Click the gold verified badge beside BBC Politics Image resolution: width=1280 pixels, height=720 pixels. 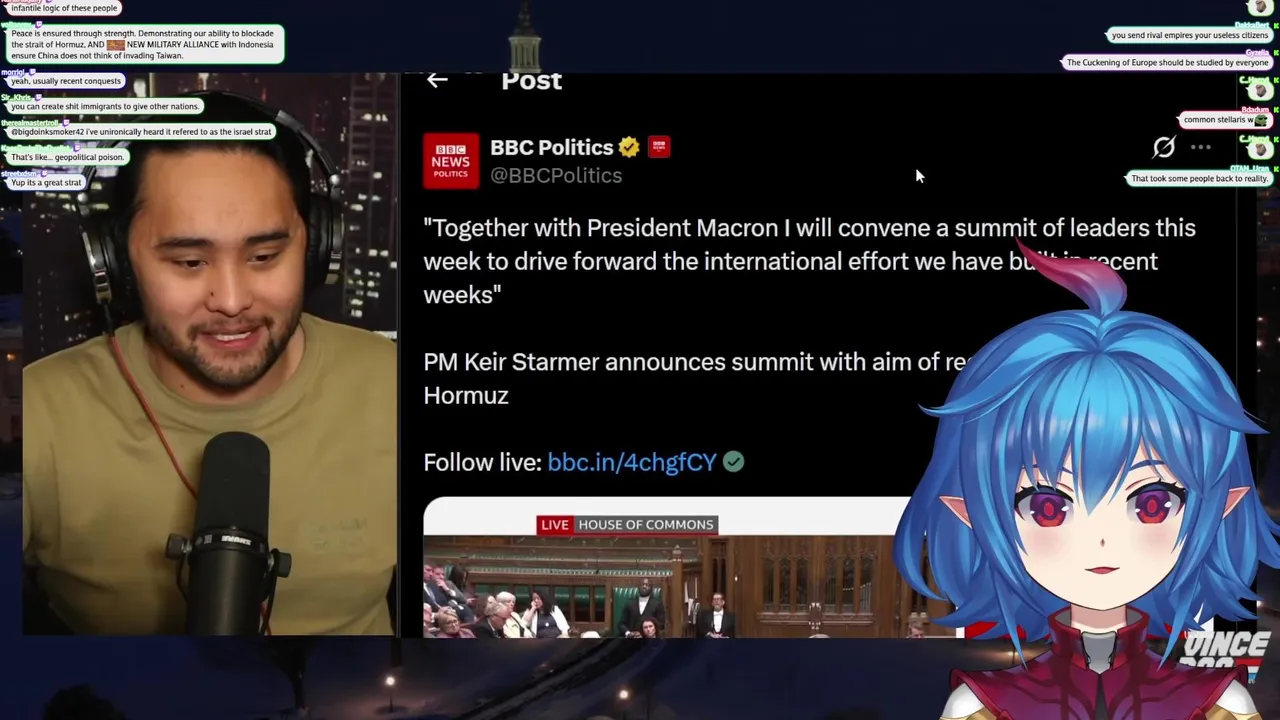tap(629, 147)
